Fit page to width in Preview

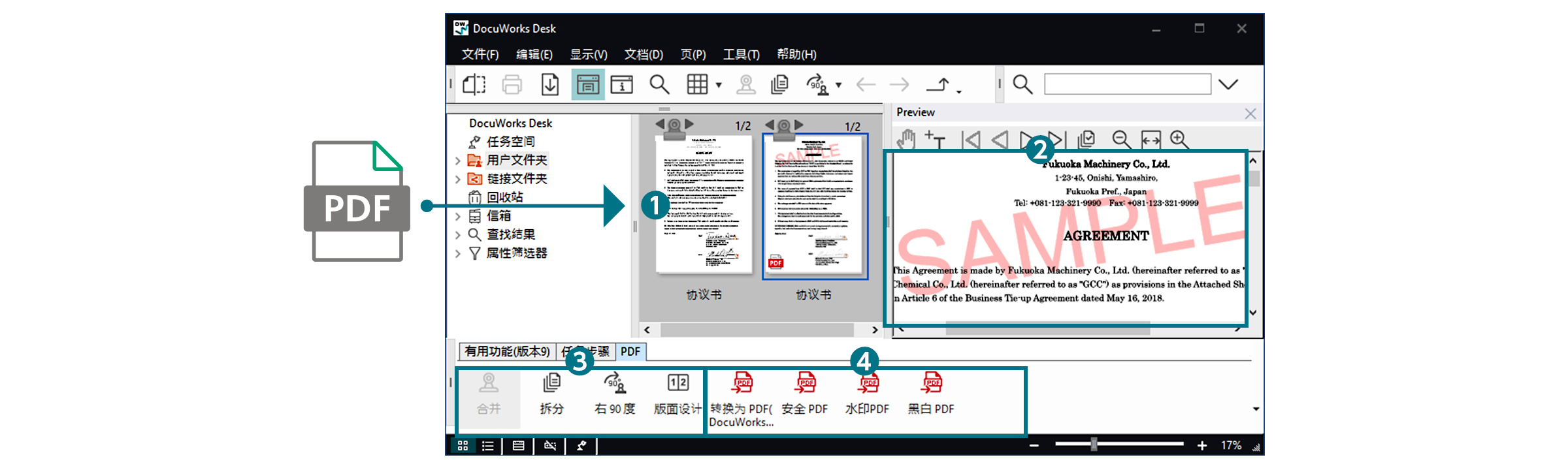(x=1151, y=140)
